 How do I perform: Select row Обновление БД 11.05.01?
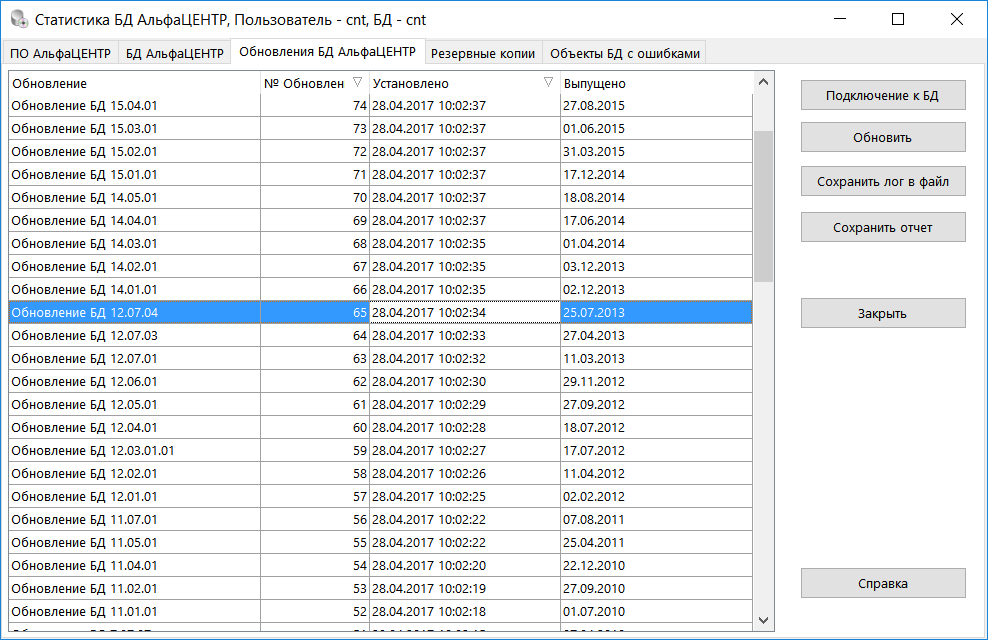381,542
